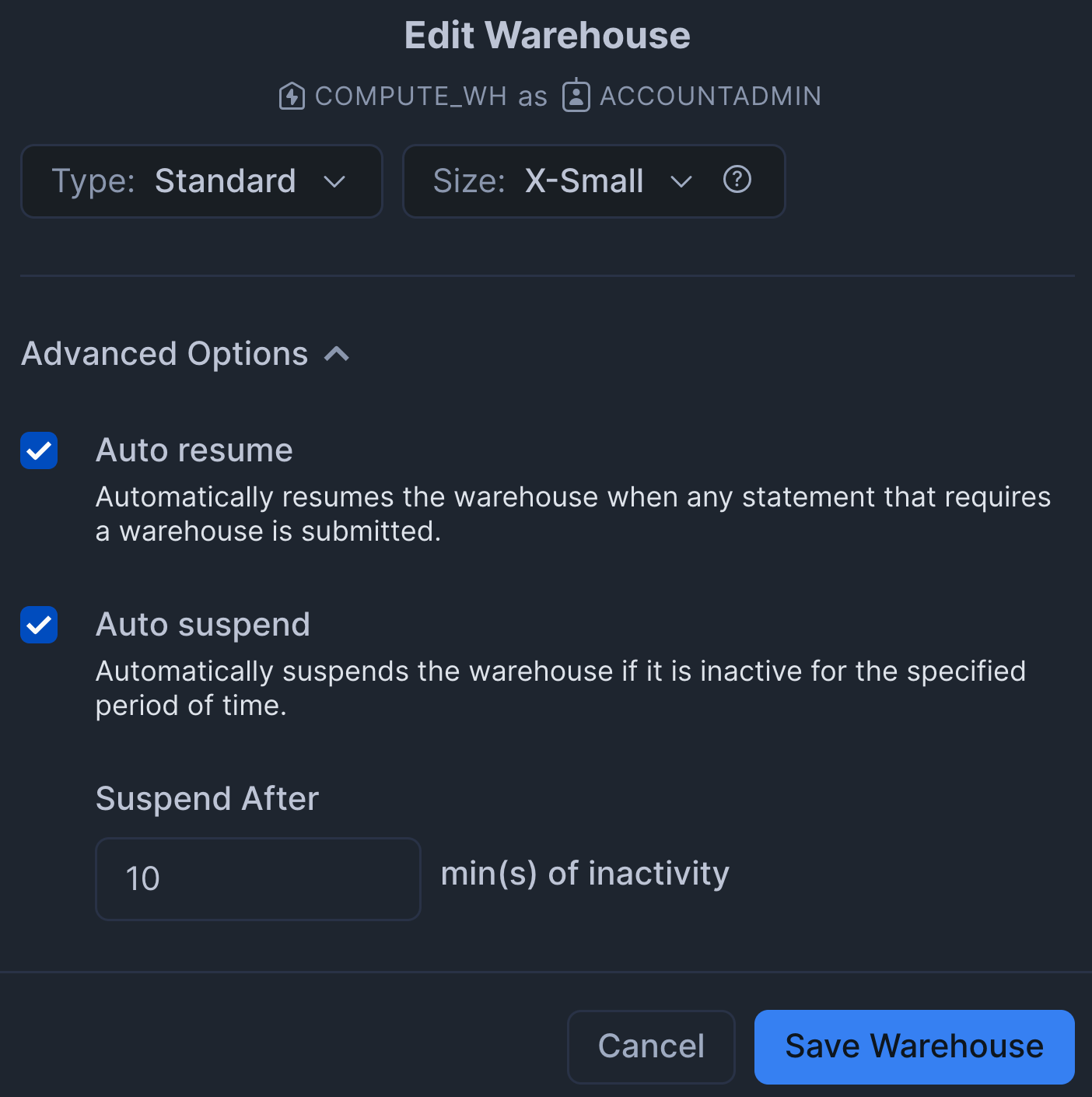This screenshot has height=1097, width=1092.
Task: Click the ACCOUNTADMIN role name
Action: pyautogui.click(x=710, y=96)
